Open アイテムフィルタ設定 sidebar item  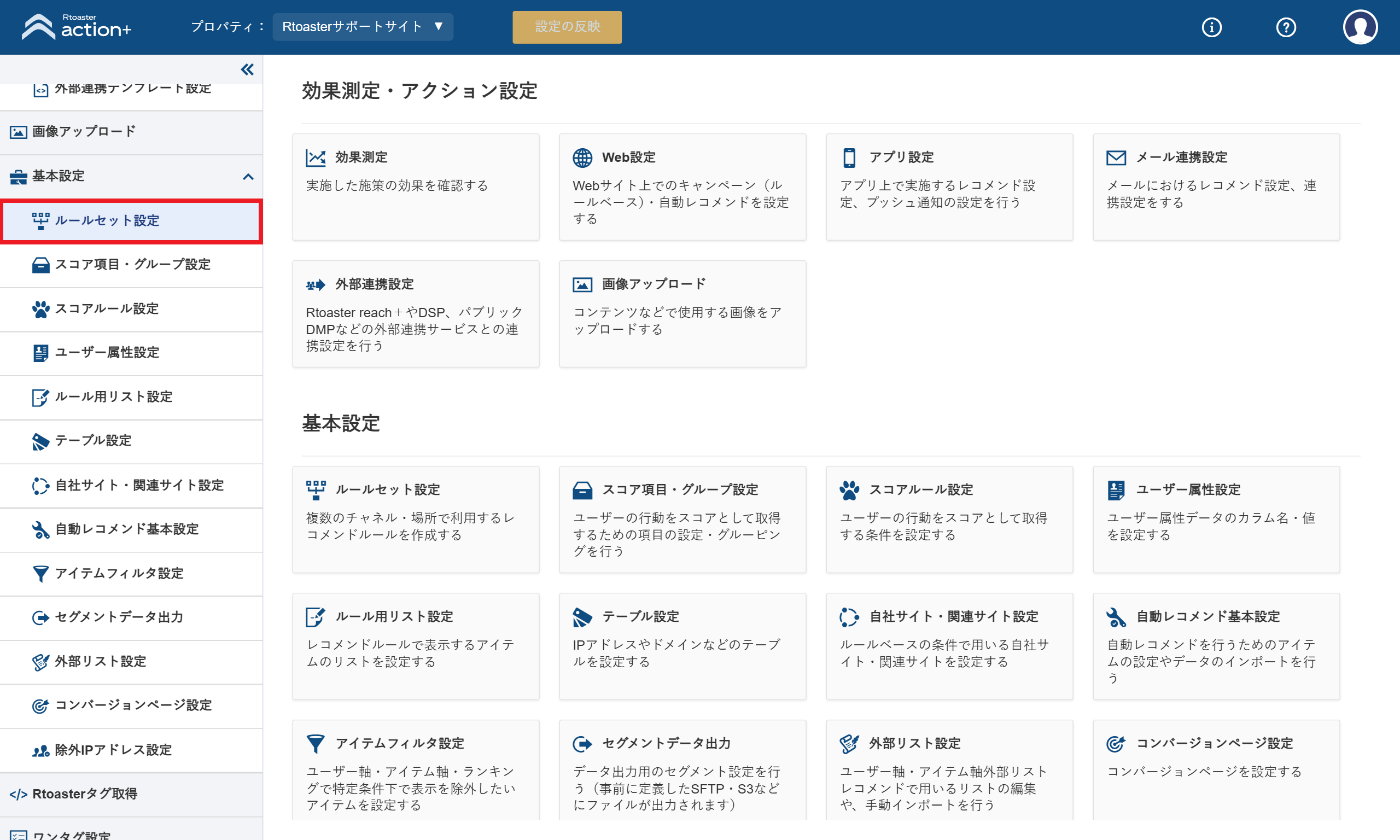(x=131, y=573)
